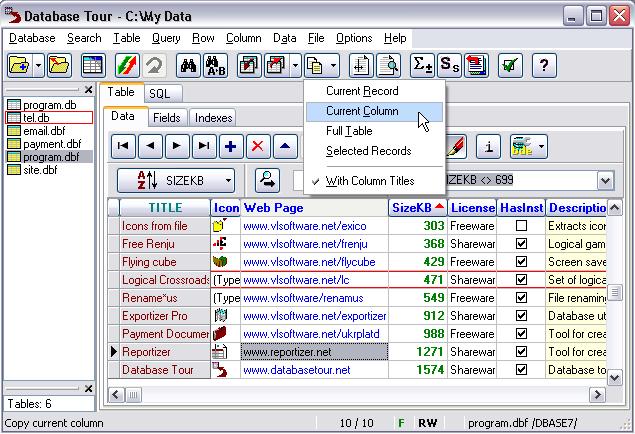Toggle HasInst checkbox for Rename*us

[521, 298]
